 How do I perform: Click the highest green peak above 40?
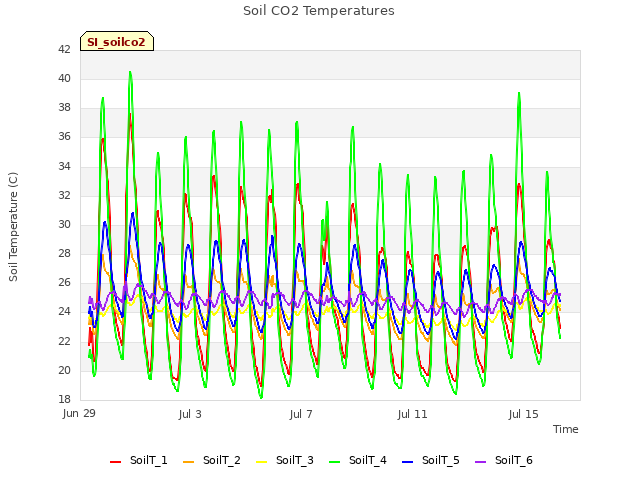[x=130, y=73]
